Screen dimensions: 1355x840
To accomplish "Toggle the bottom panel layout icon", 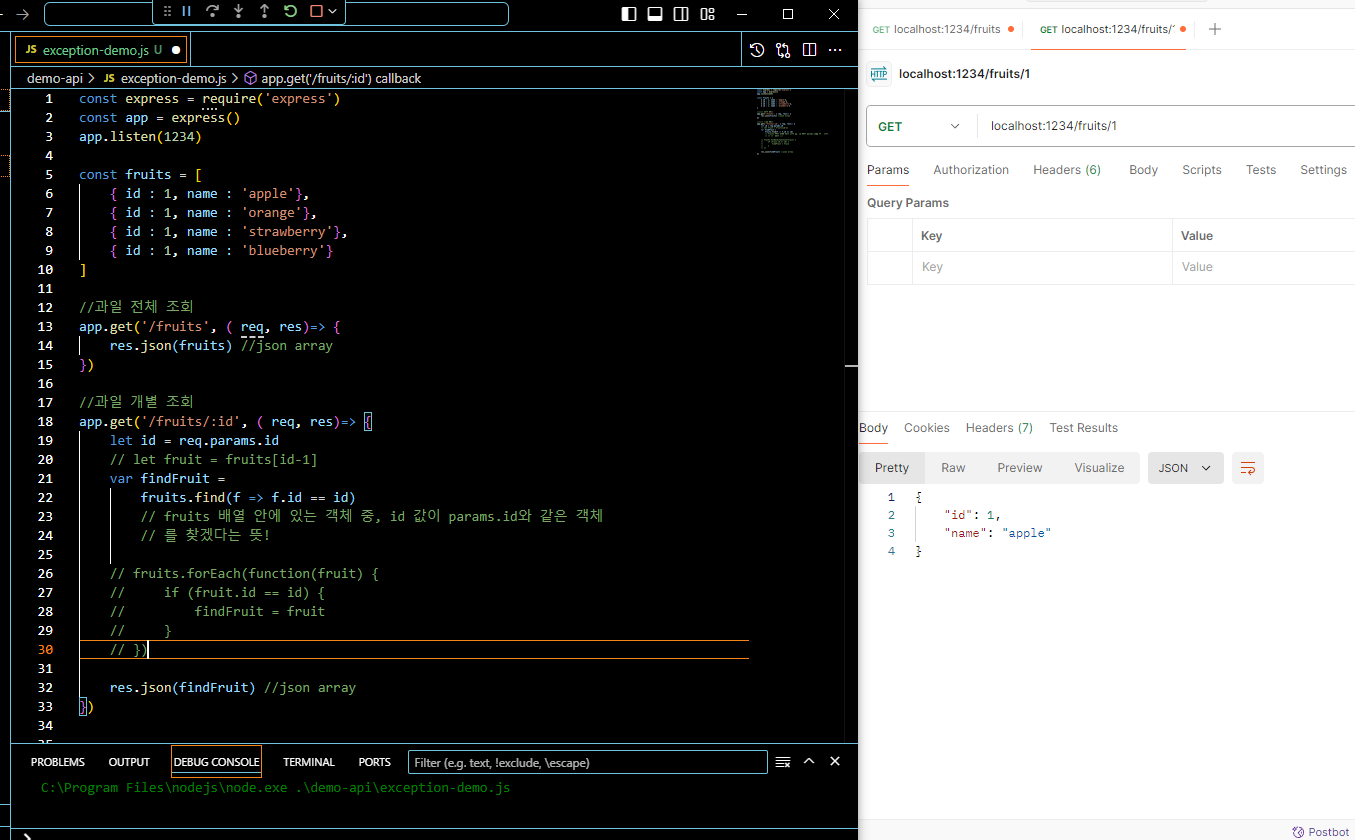I will pyautogui.click(x=655, y=14).
